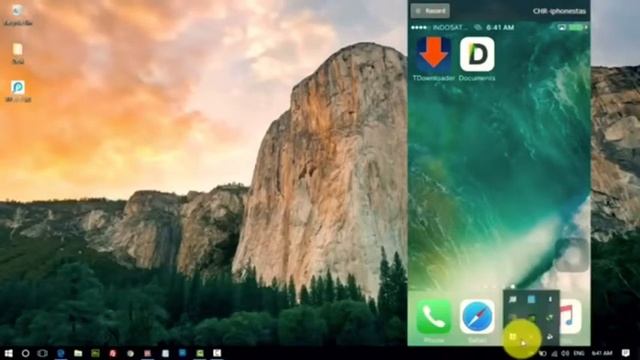Launch Microsoft Edge from the taskbar
640x360 pixels.
(x=60, y=353)
